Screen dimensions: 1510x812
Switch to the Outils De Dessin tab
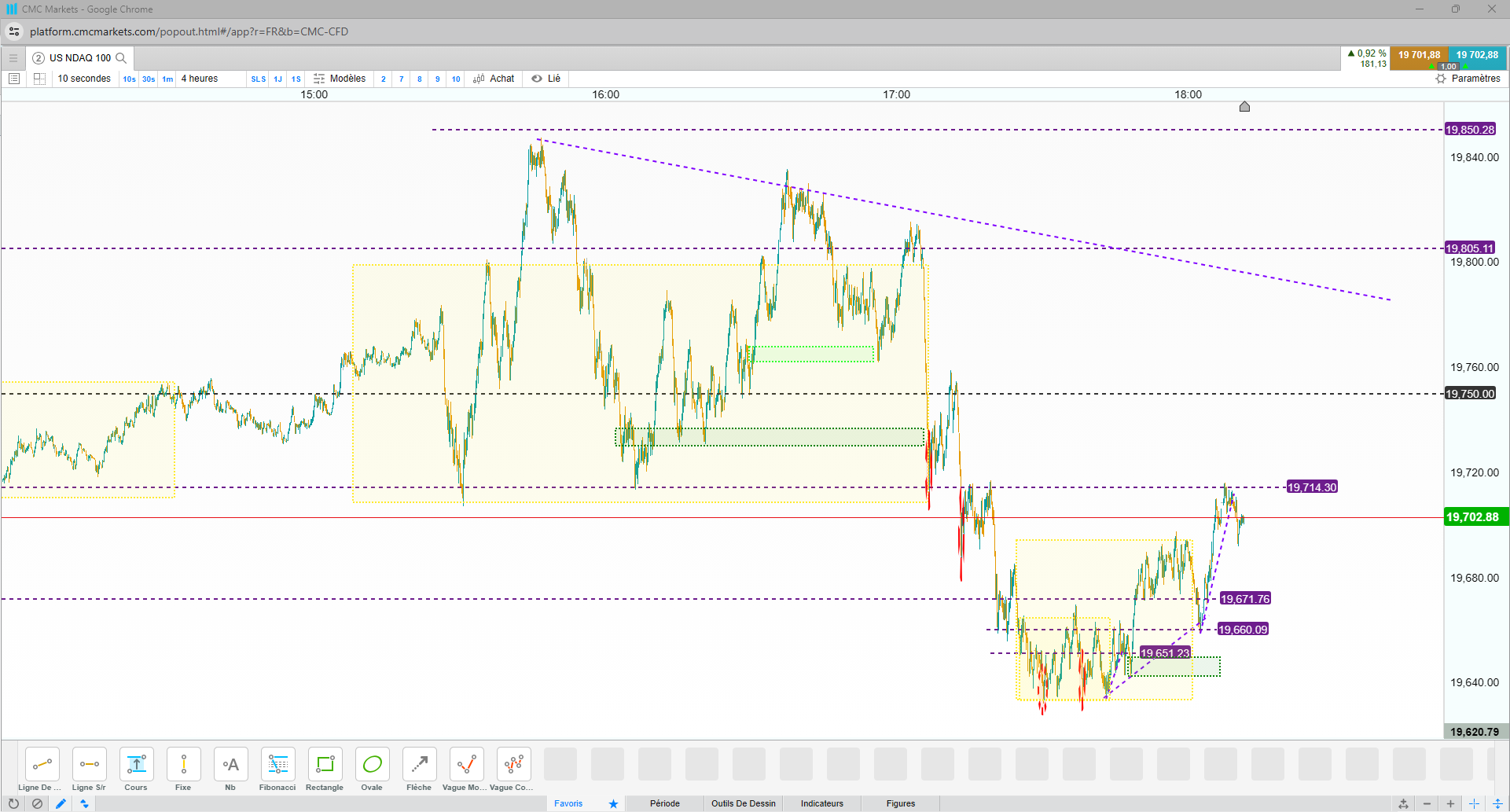pos(743,803)
